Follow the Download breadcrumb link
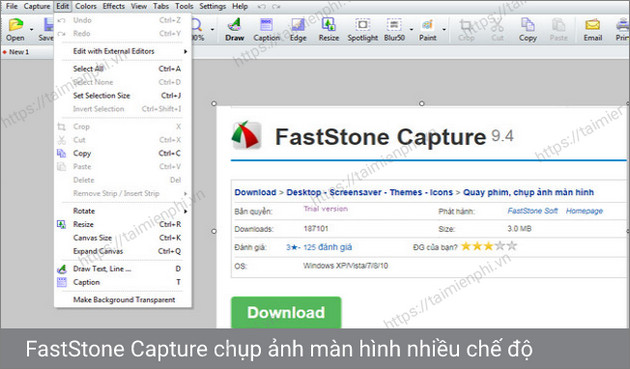The width and height of the screenshot is (630, 369). pos(255,192)
